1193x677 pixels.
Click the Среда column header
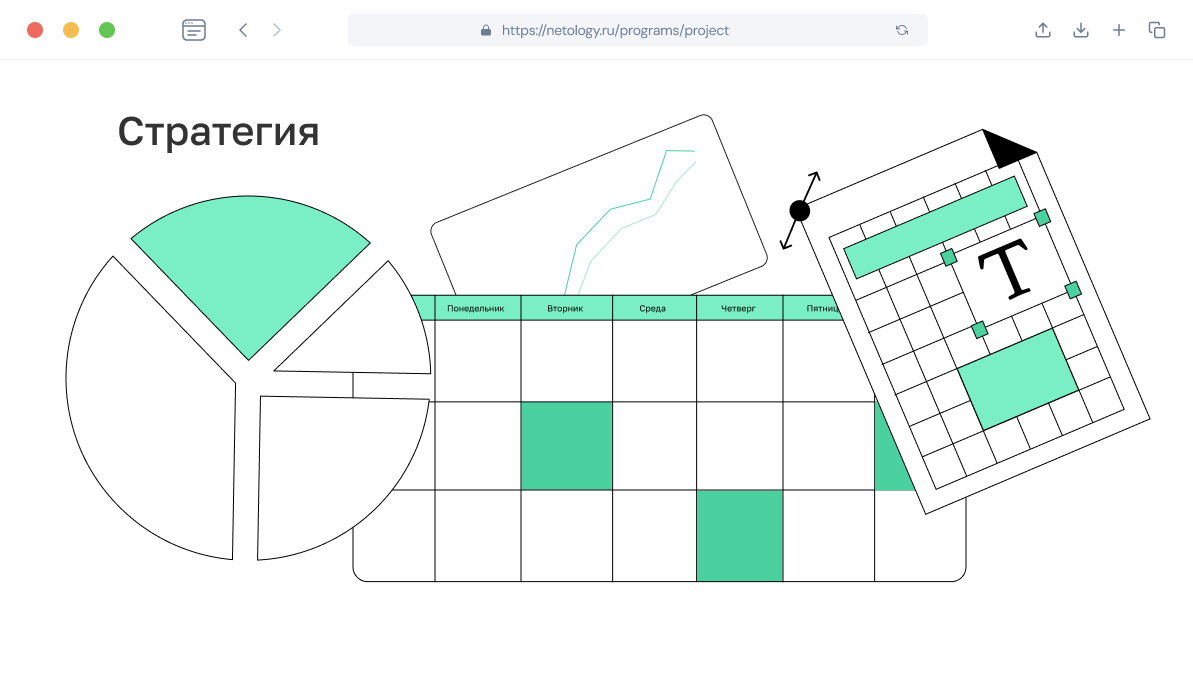pyautogui.click(x=653, y=308)
